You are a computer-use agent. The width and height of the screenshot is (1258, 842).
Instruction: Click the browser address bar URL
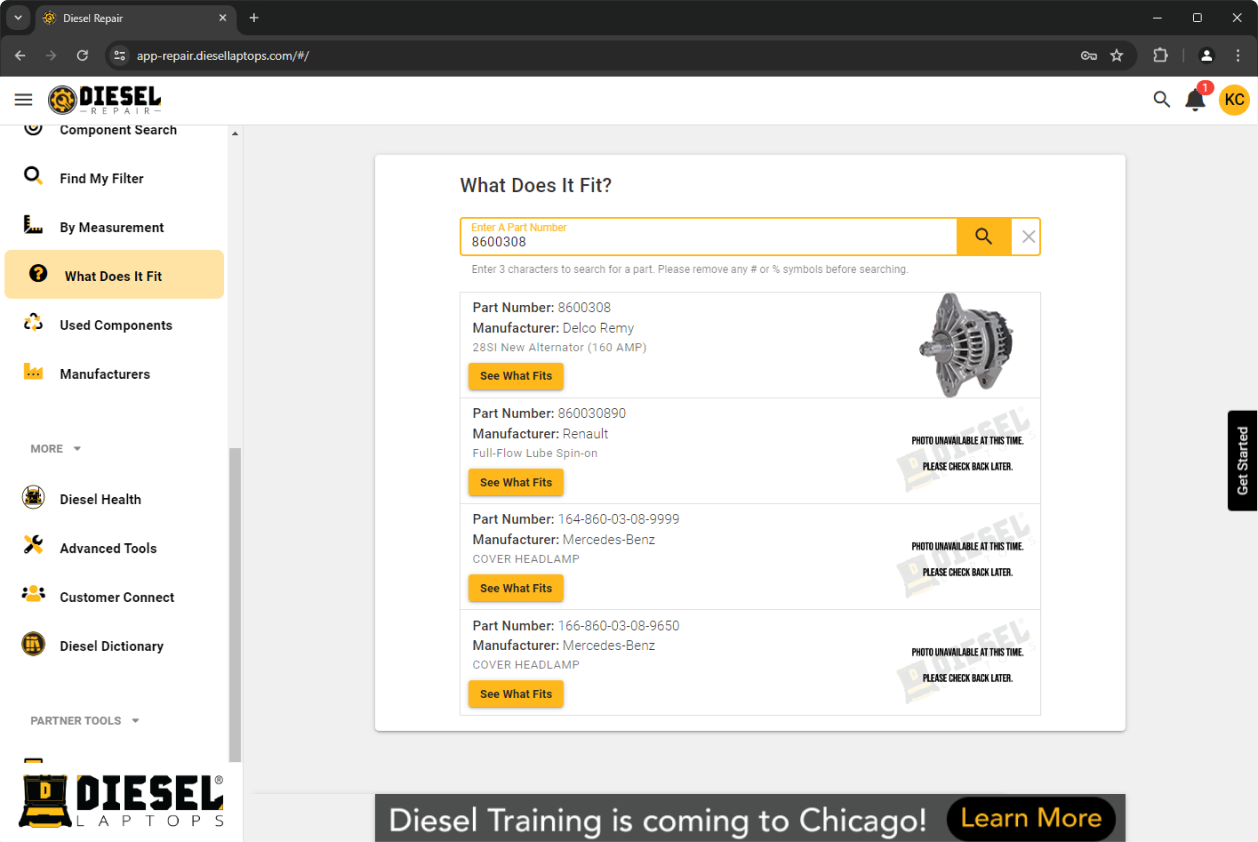[x=222, y=55]
